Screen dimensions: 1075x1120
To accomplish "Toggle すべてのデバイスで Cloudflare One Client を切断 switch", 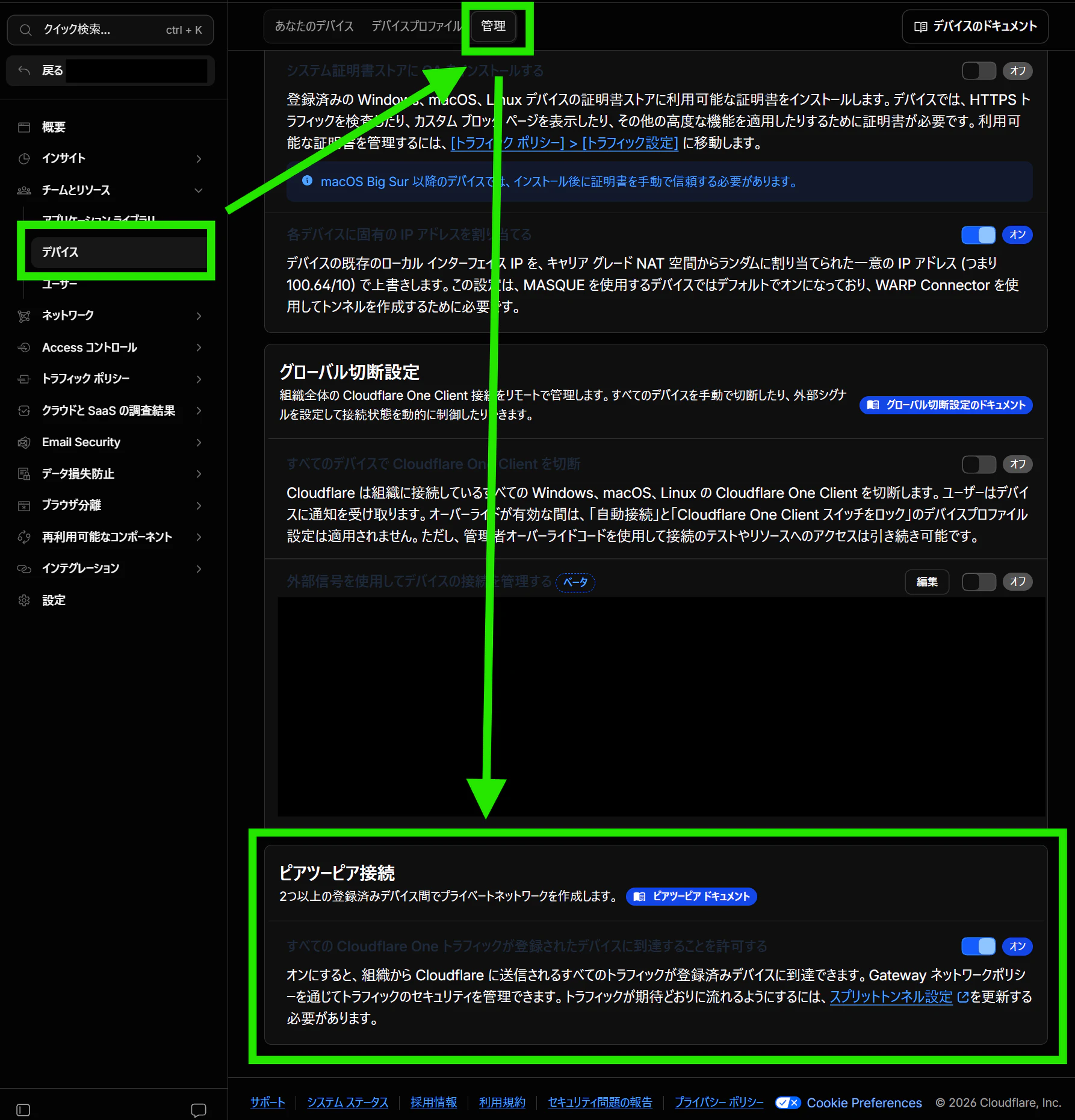I will click(x=979, y=464).
